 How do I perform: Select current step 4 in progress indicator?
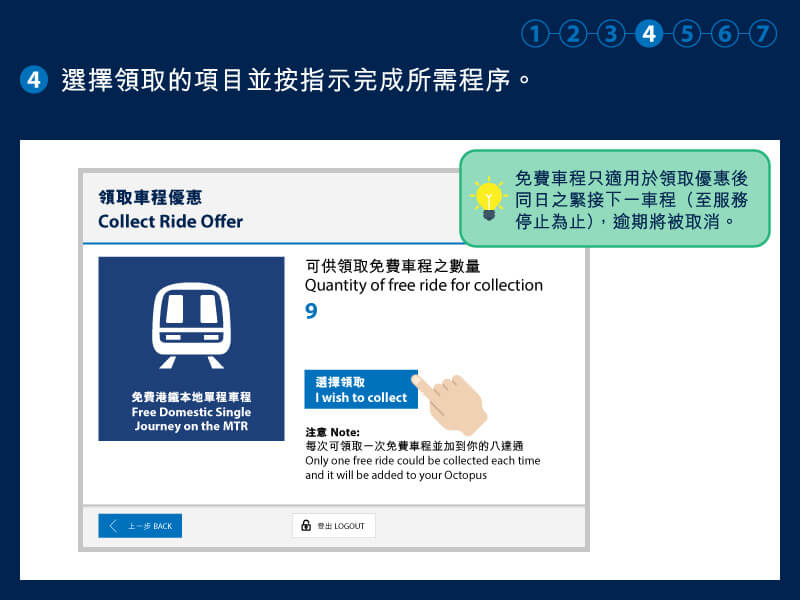(x=649, y=34)
